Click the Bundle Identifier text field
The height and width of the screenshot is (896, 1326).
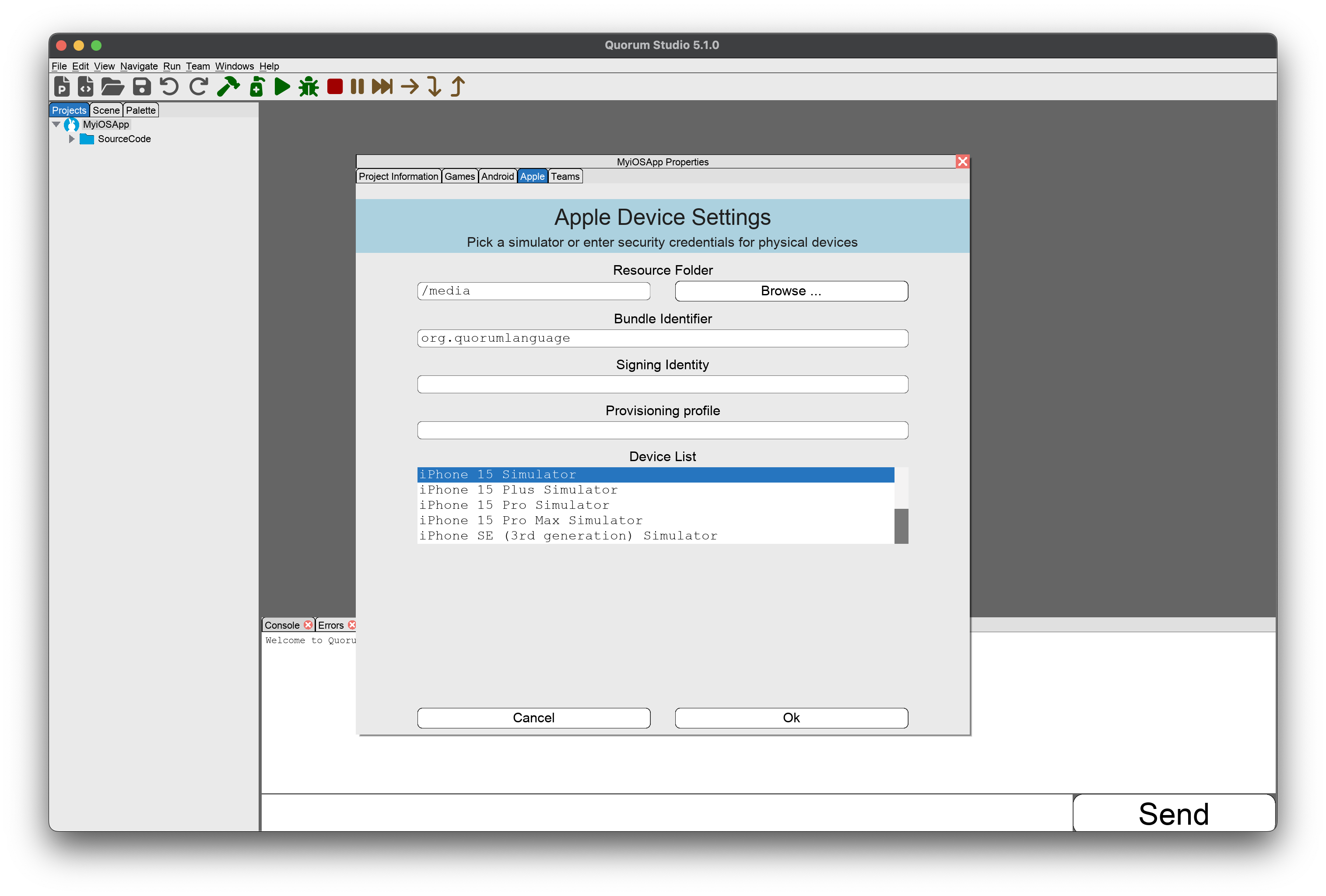point(663,338)
